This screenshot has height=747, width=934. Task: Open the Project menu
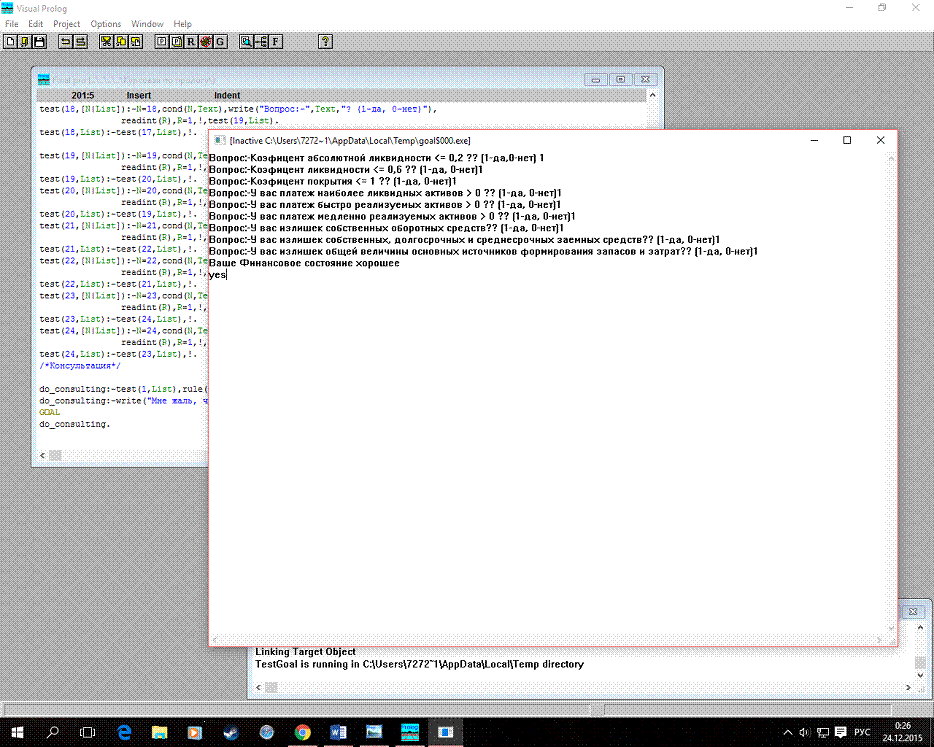pyautogui.click(x=66, y=24)
